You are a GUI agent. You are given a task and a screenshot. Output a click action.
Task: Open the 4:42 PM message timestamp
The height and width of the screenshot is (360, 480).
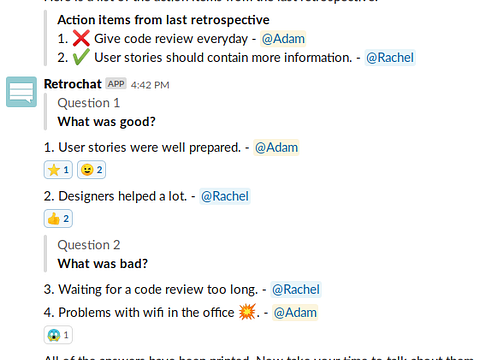coord(150,85)
